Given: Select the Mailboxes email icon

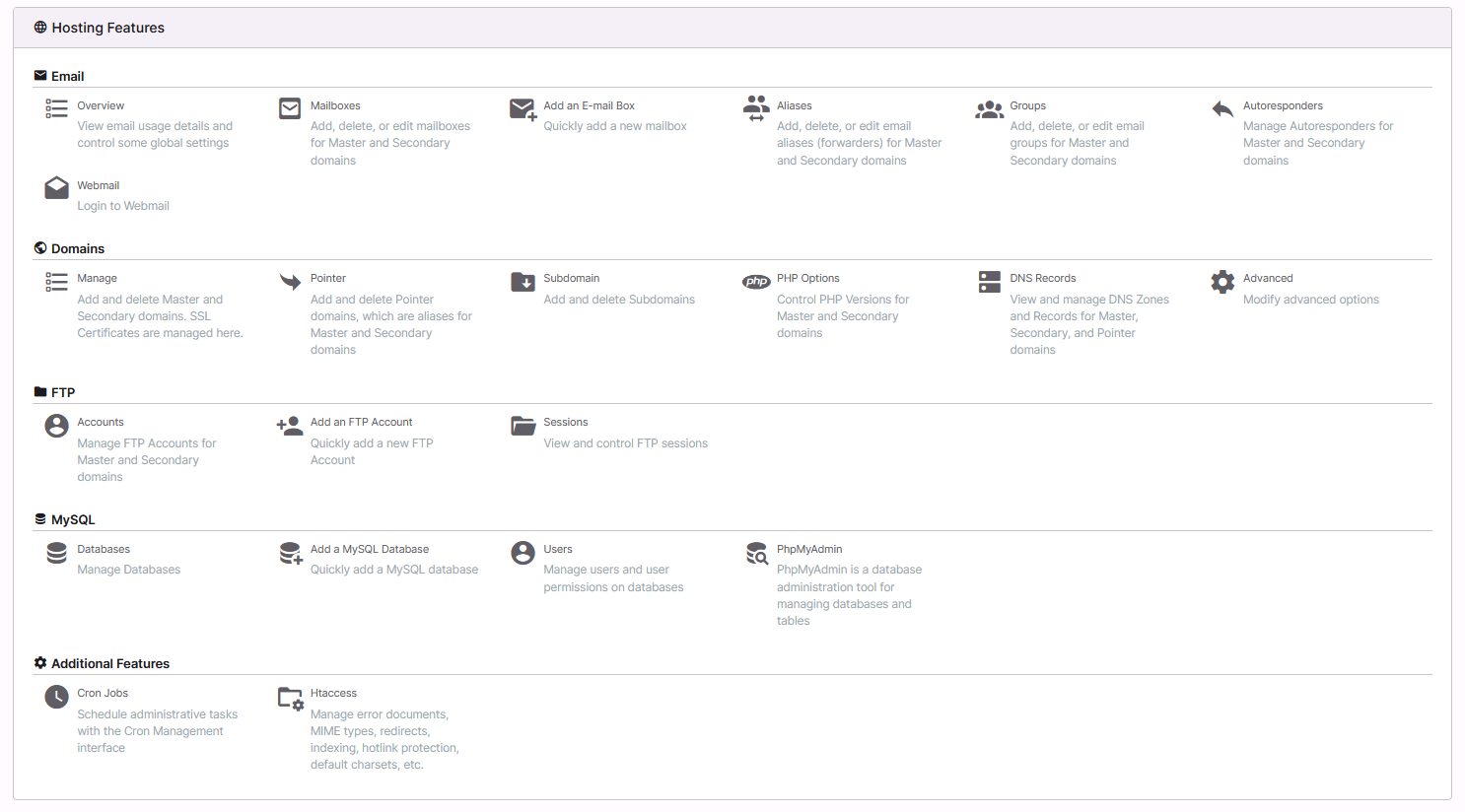Looking at the screenshot, I should (290, 107).
